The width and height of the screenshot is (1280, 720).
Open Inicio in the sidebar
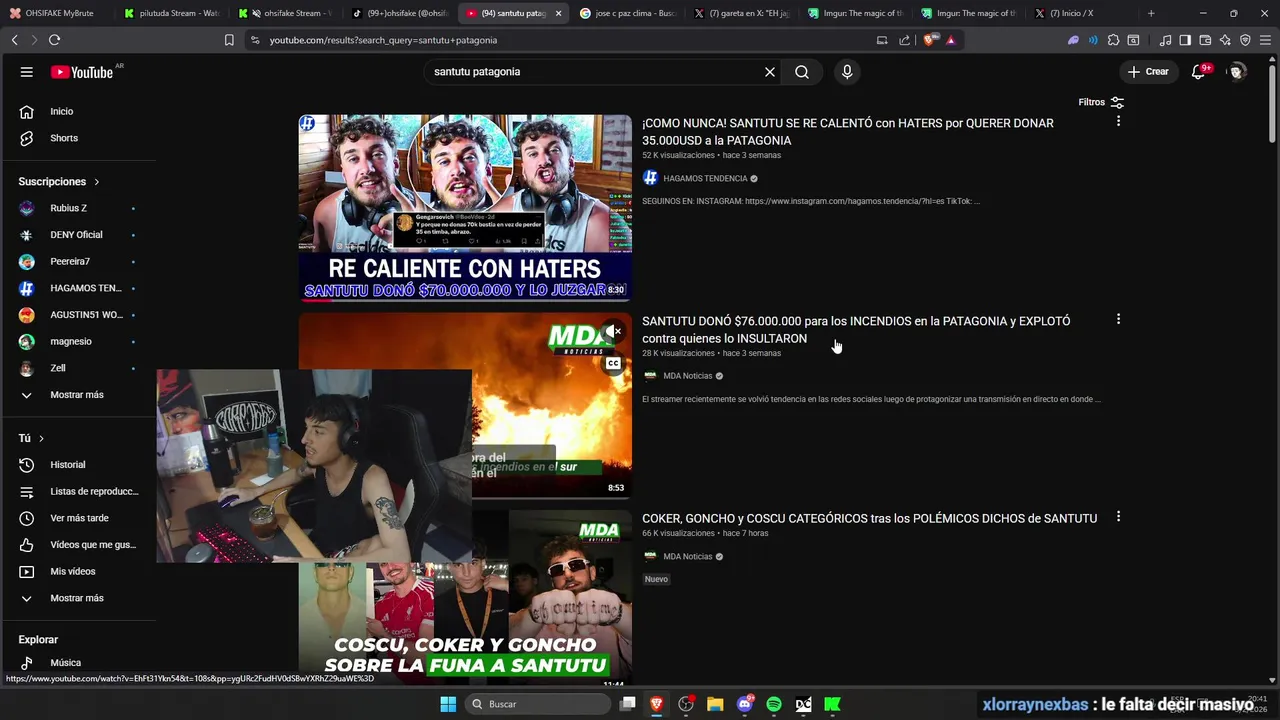[x=78, y=111]
